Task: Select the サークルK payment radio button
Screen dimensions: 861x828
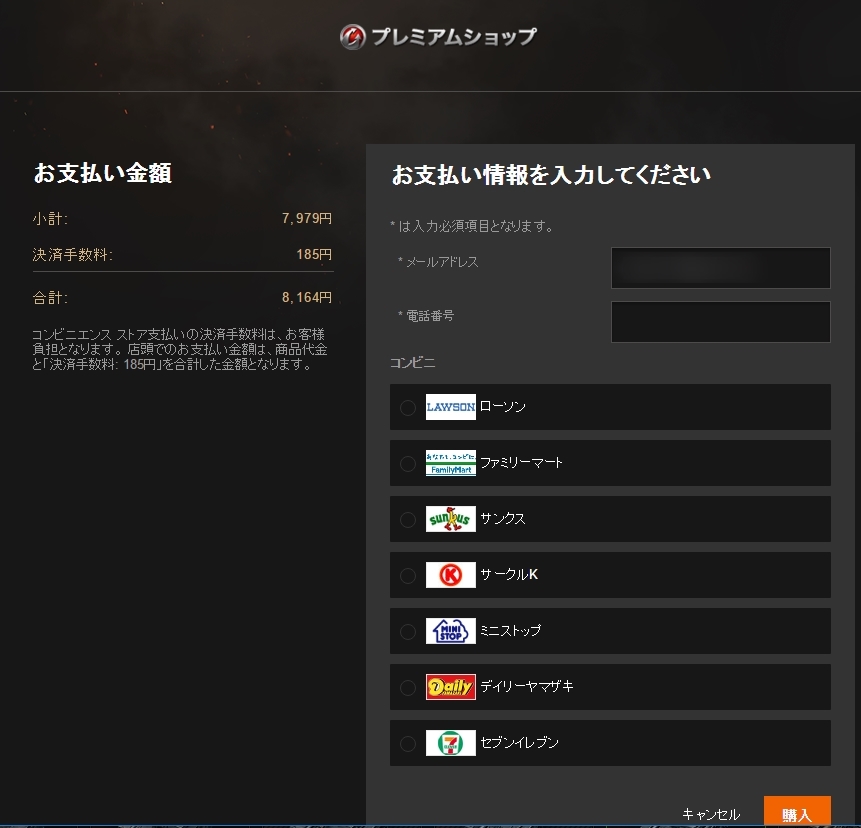Action: coord(408,575)
